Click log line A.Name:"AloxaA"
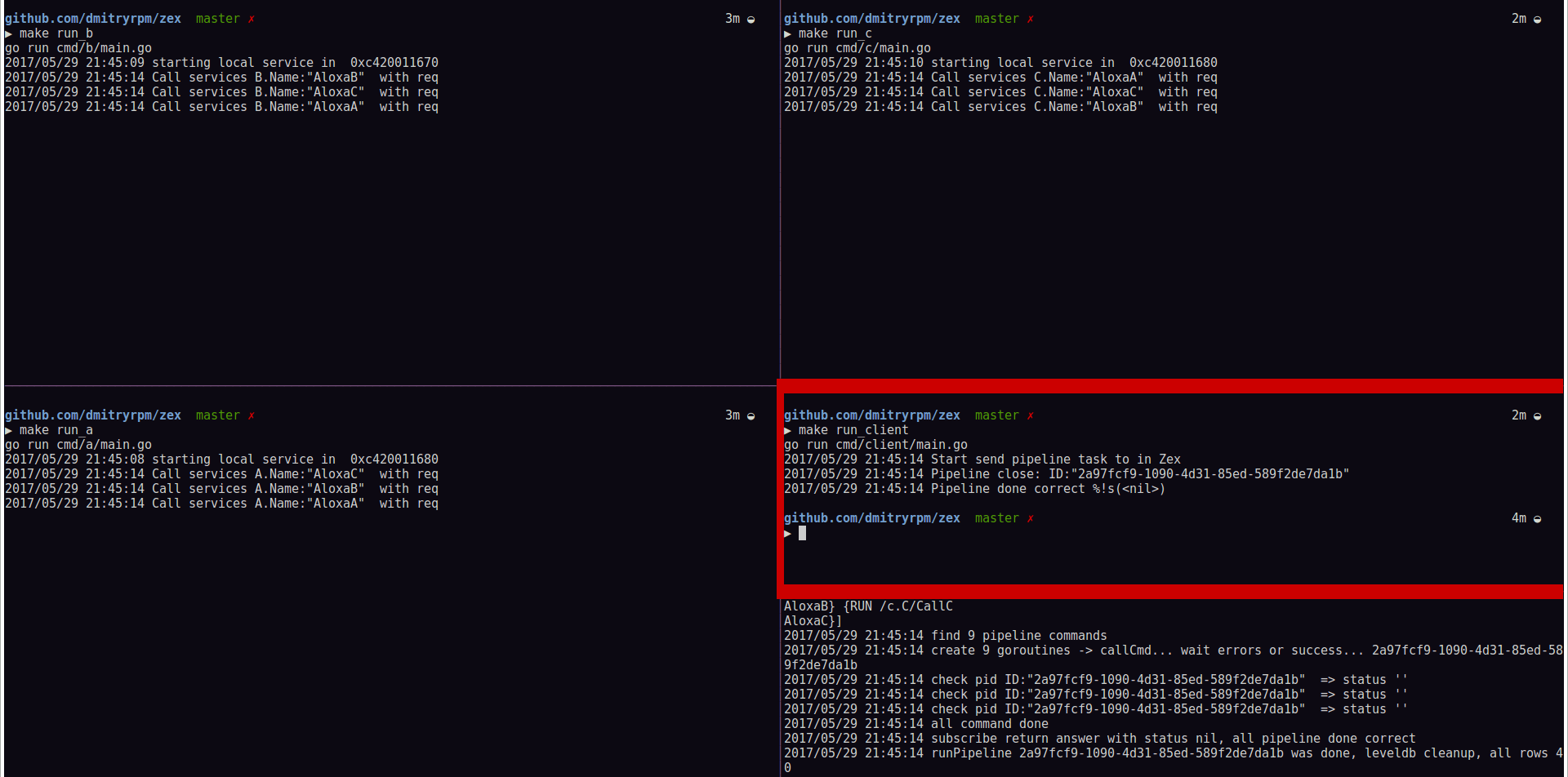Screen dimensions: 1568x777 pos(222,504)
